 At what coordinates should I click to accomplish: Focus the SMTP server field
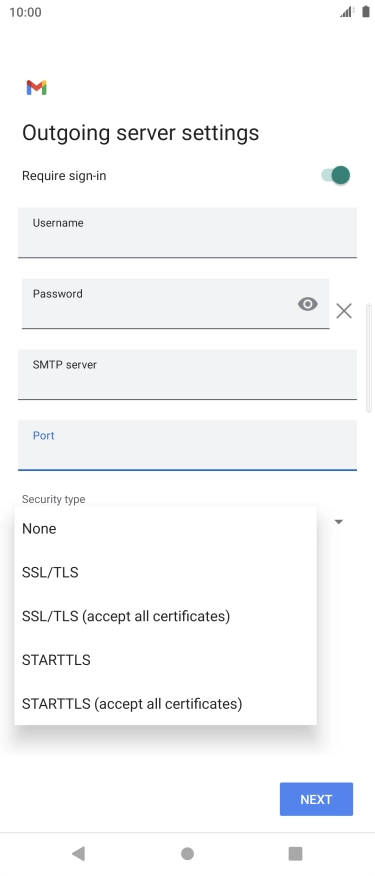coord(187,374)
